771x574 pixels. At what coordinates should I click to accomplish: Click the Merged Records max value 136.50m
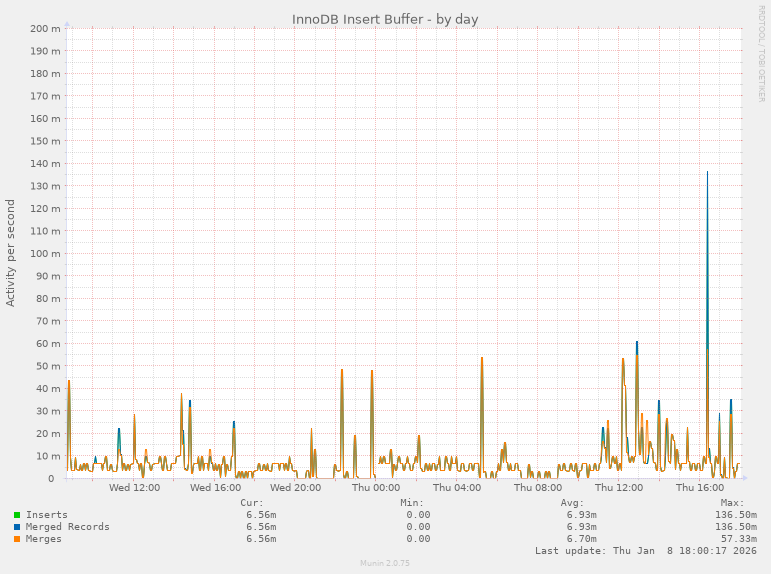(x=736, y=527)
